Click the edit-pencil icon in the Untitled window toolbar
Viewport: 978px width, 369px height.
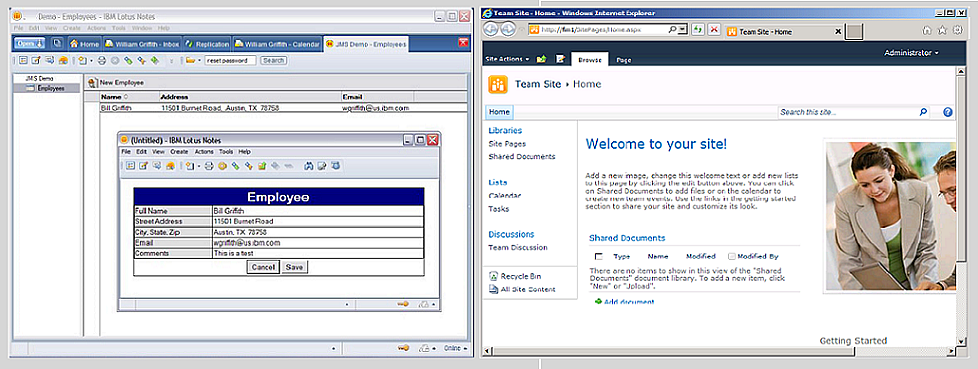143,166
